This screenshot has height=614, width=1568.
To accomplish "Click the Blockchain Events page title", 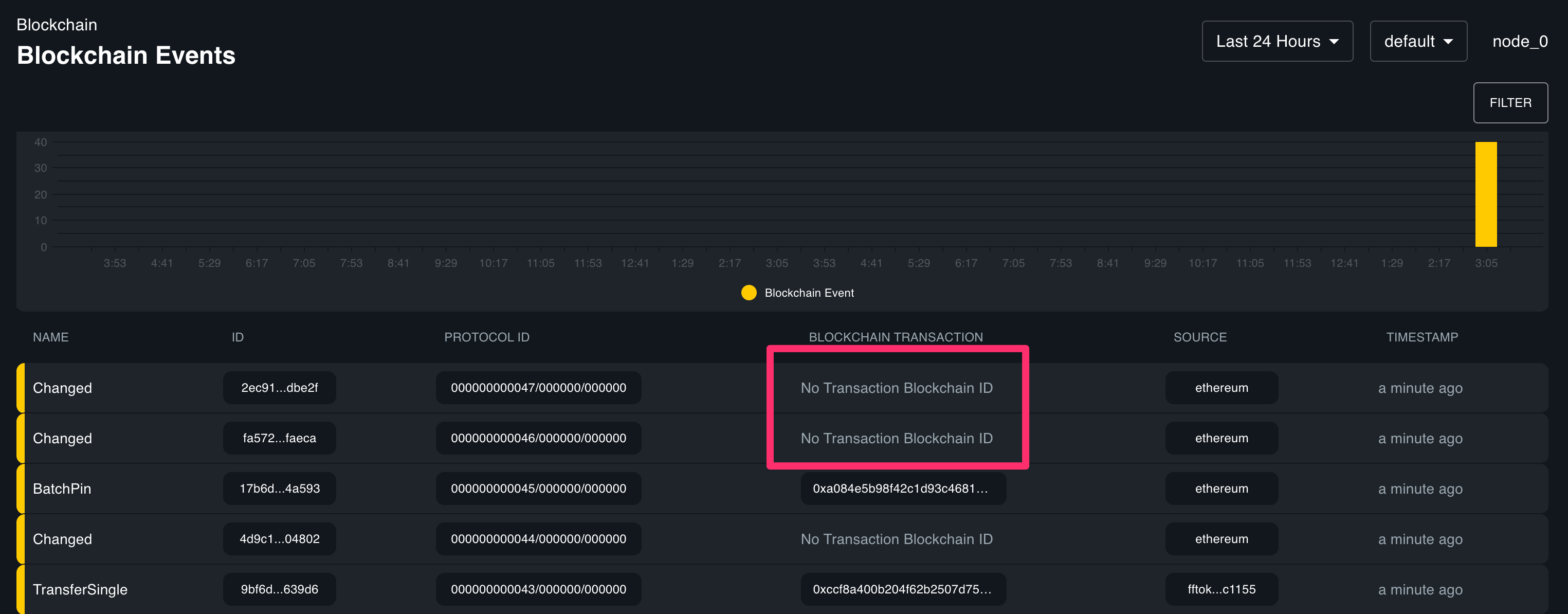I will 125,55.
